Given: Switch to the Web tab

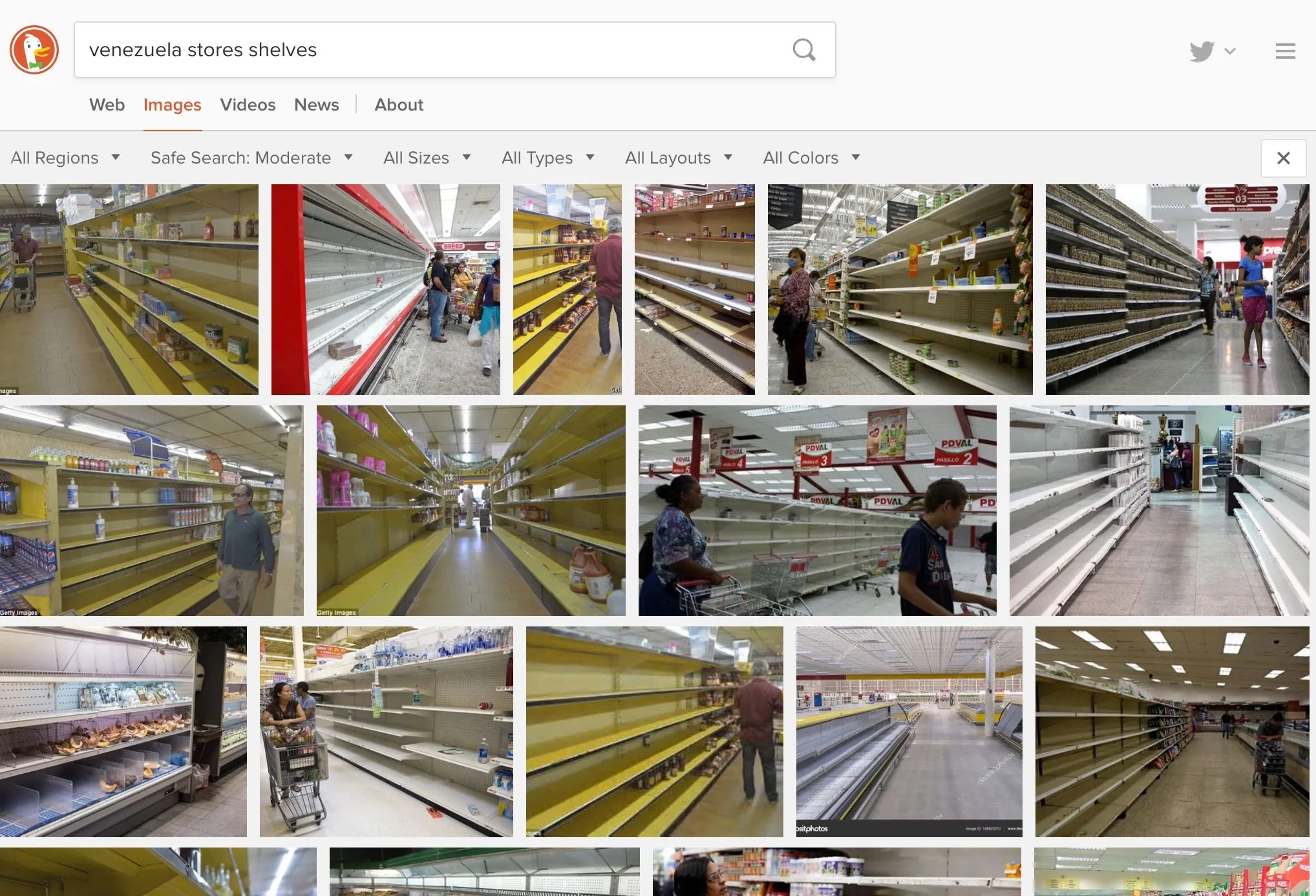Looking at the screenshot, I should [107, 105].
